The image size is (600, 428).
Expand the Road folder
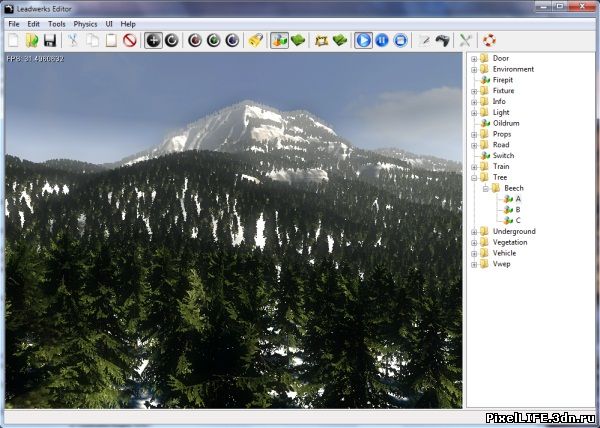pos(474,145)
